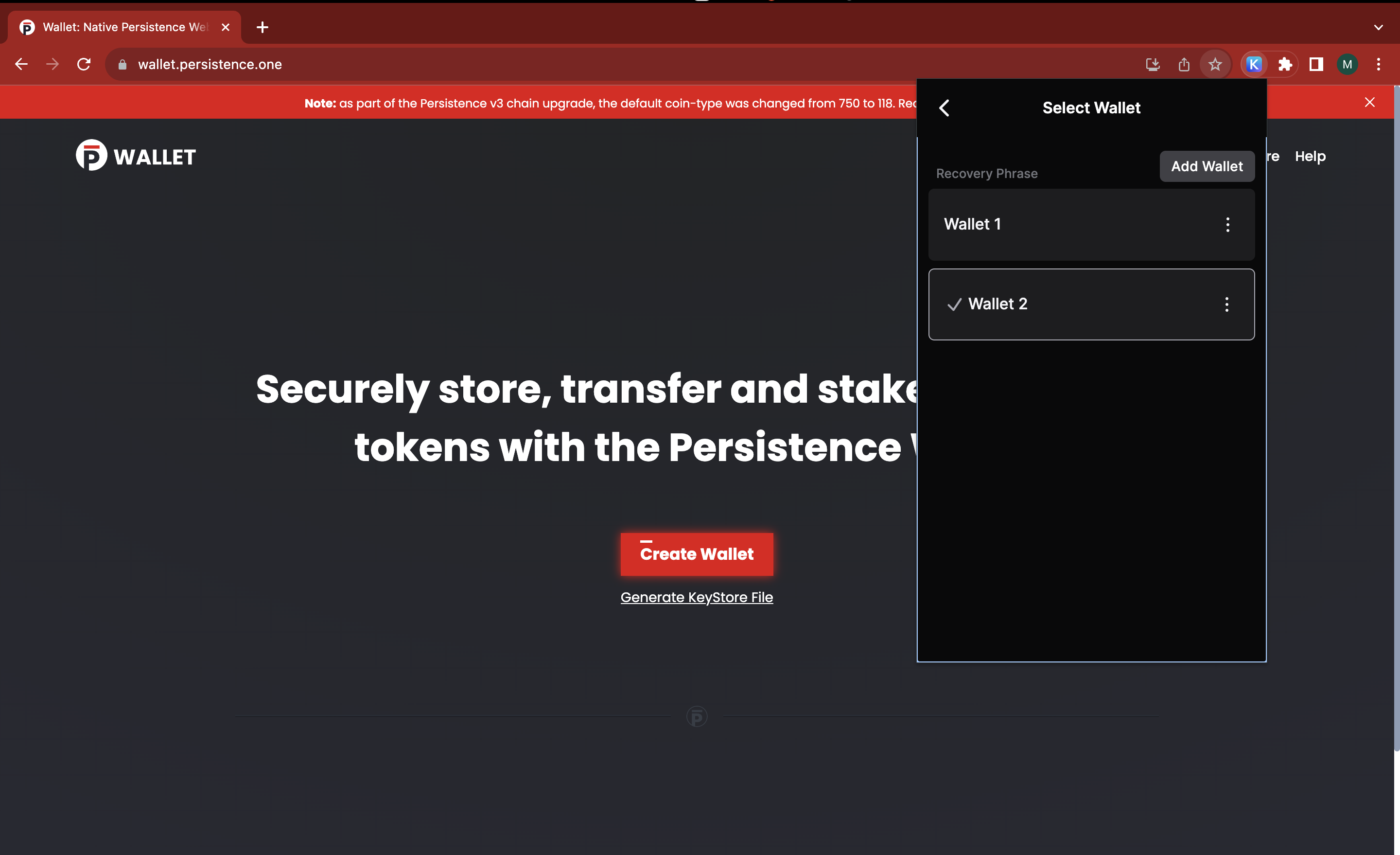
Task: Toggle the browser side panel icon
Action: tap(1316, 64)
